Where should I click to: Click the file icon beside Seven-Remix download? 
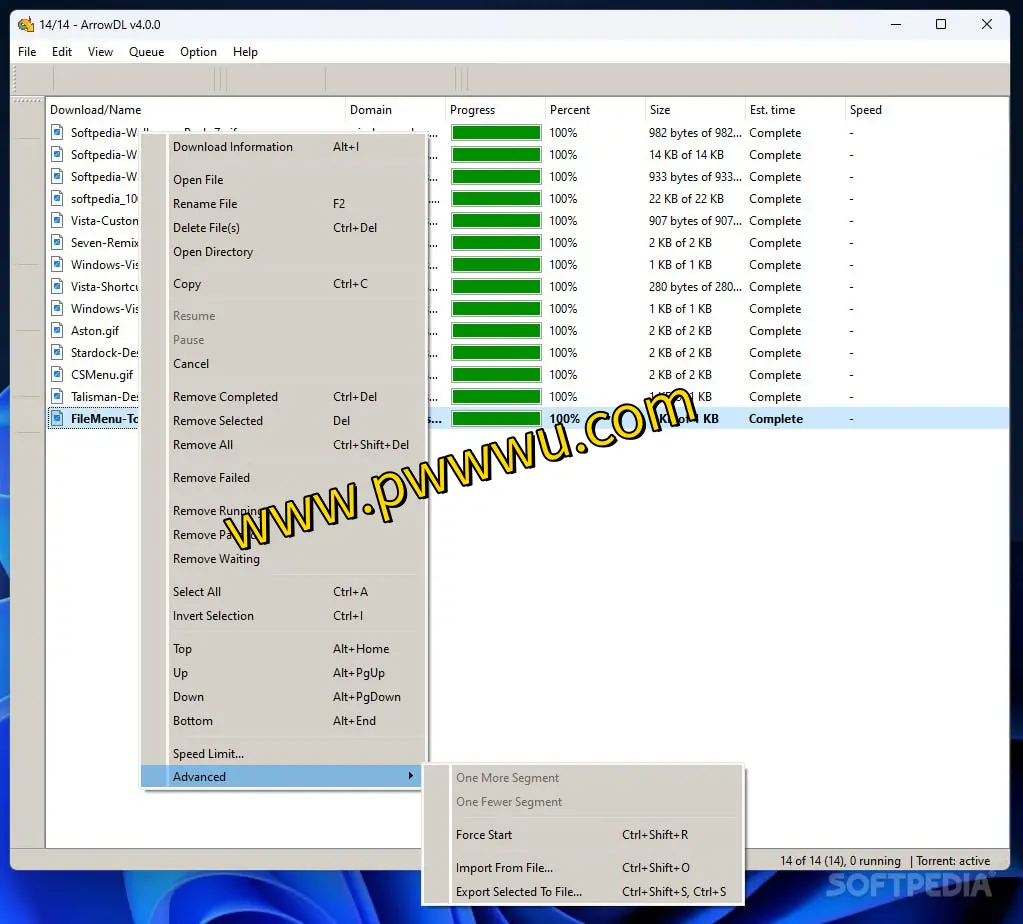[59, 243]
